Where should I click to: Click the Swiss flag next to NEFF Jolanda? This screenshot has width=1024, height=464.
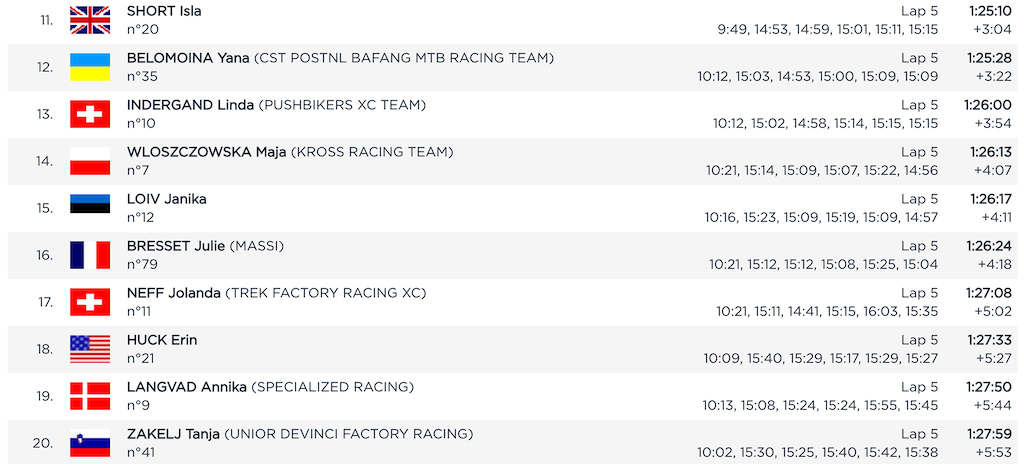click(x=90, y=302)
